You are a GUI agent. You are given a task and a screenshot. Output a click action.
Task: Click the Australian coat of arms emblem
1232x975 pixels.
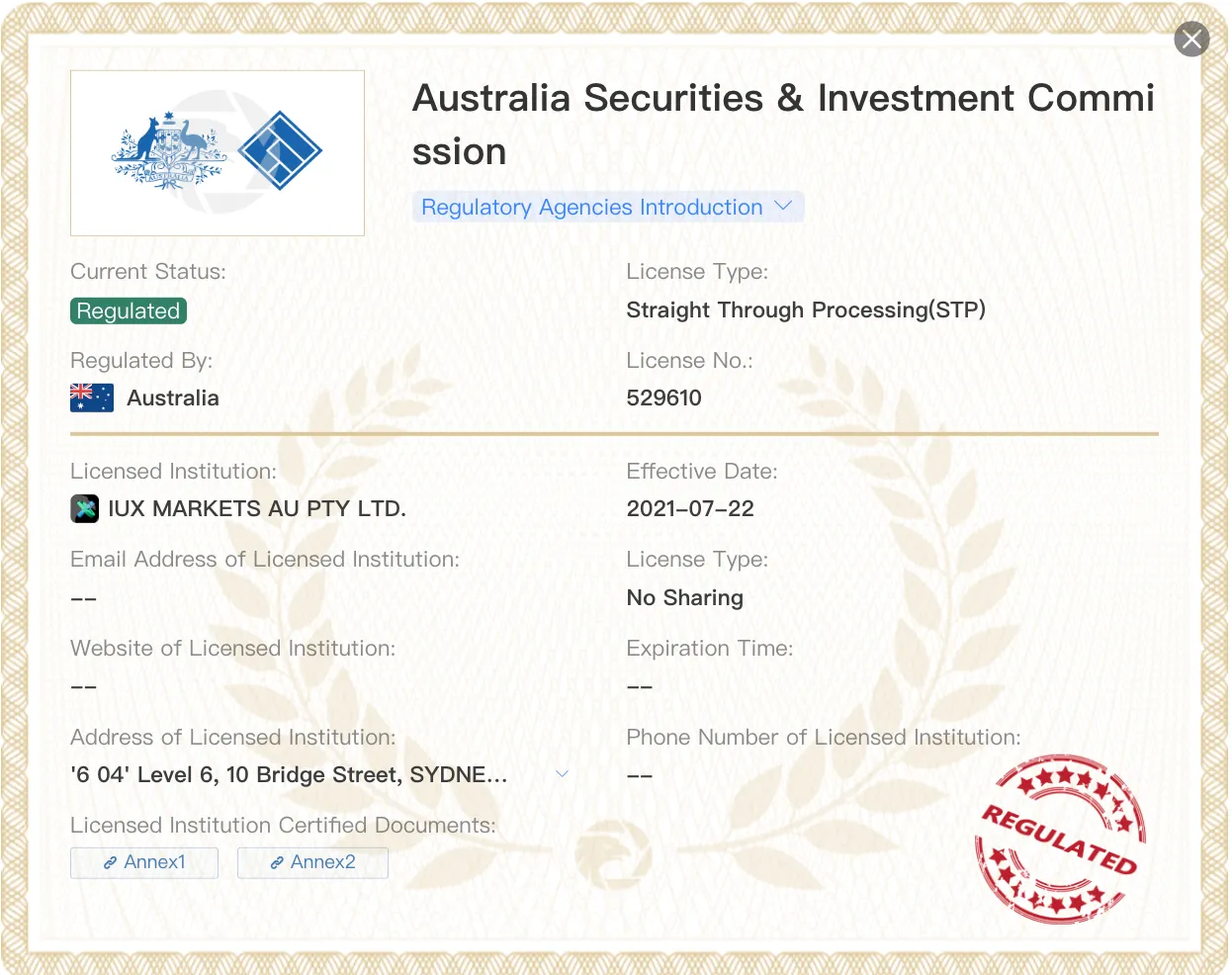coord(170,151)
